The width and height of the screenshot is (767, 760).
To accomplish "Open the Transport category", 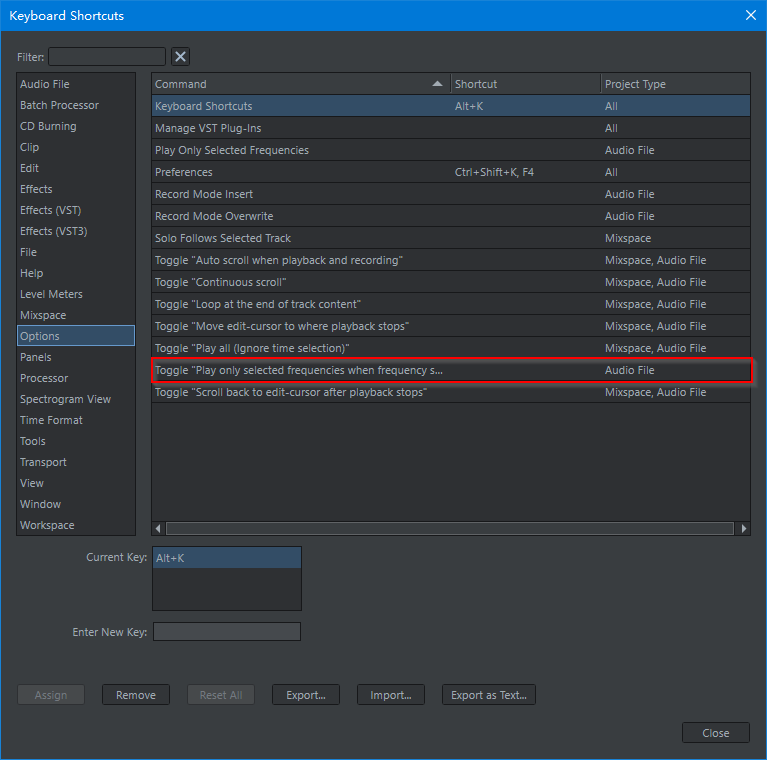I will pos(43,462).
